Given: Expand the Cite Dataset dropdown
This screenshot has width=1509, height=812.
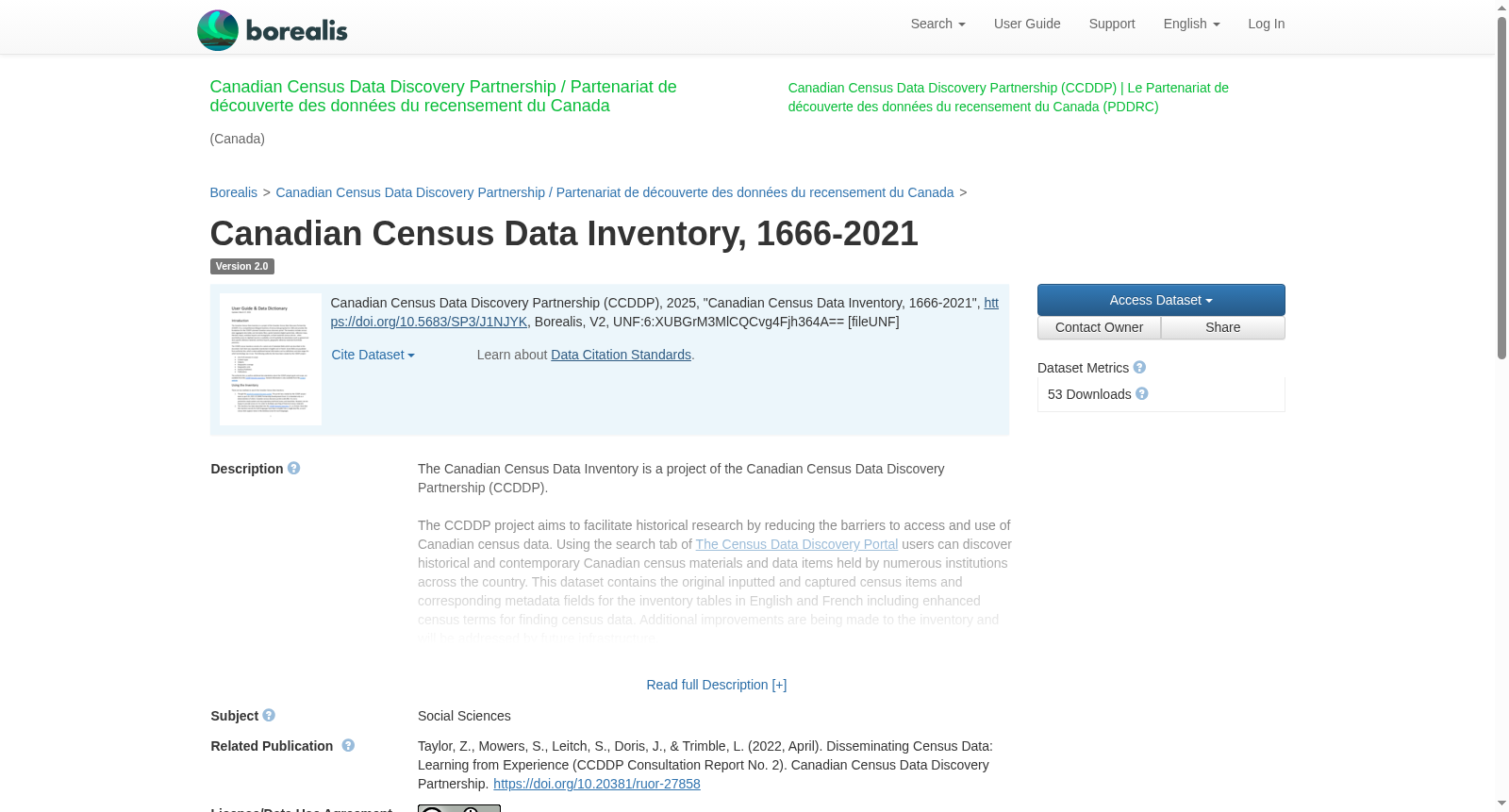Looking at the screenshot, I should pos(373,355).
